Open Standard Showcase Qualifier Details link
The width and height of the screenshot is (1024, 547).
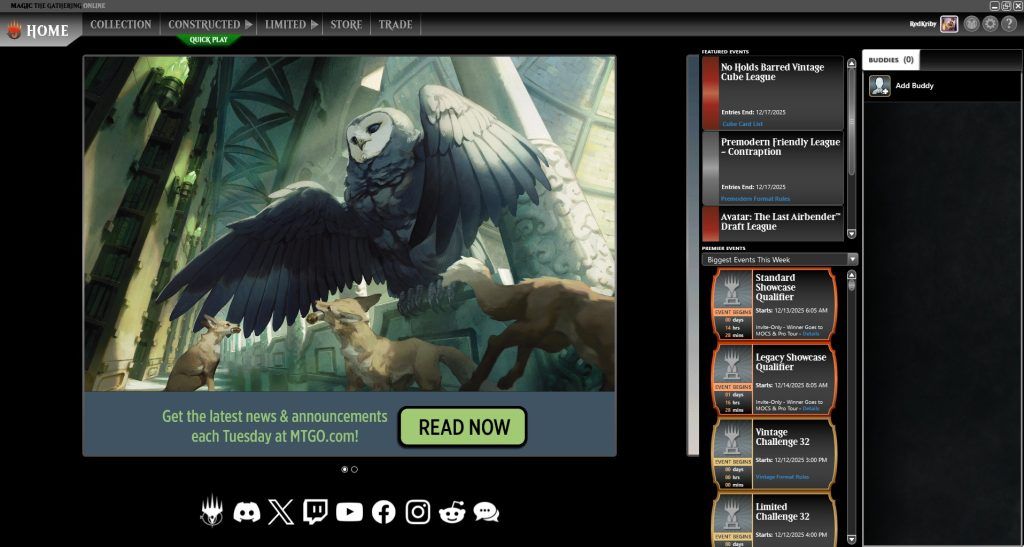(810, 334)
